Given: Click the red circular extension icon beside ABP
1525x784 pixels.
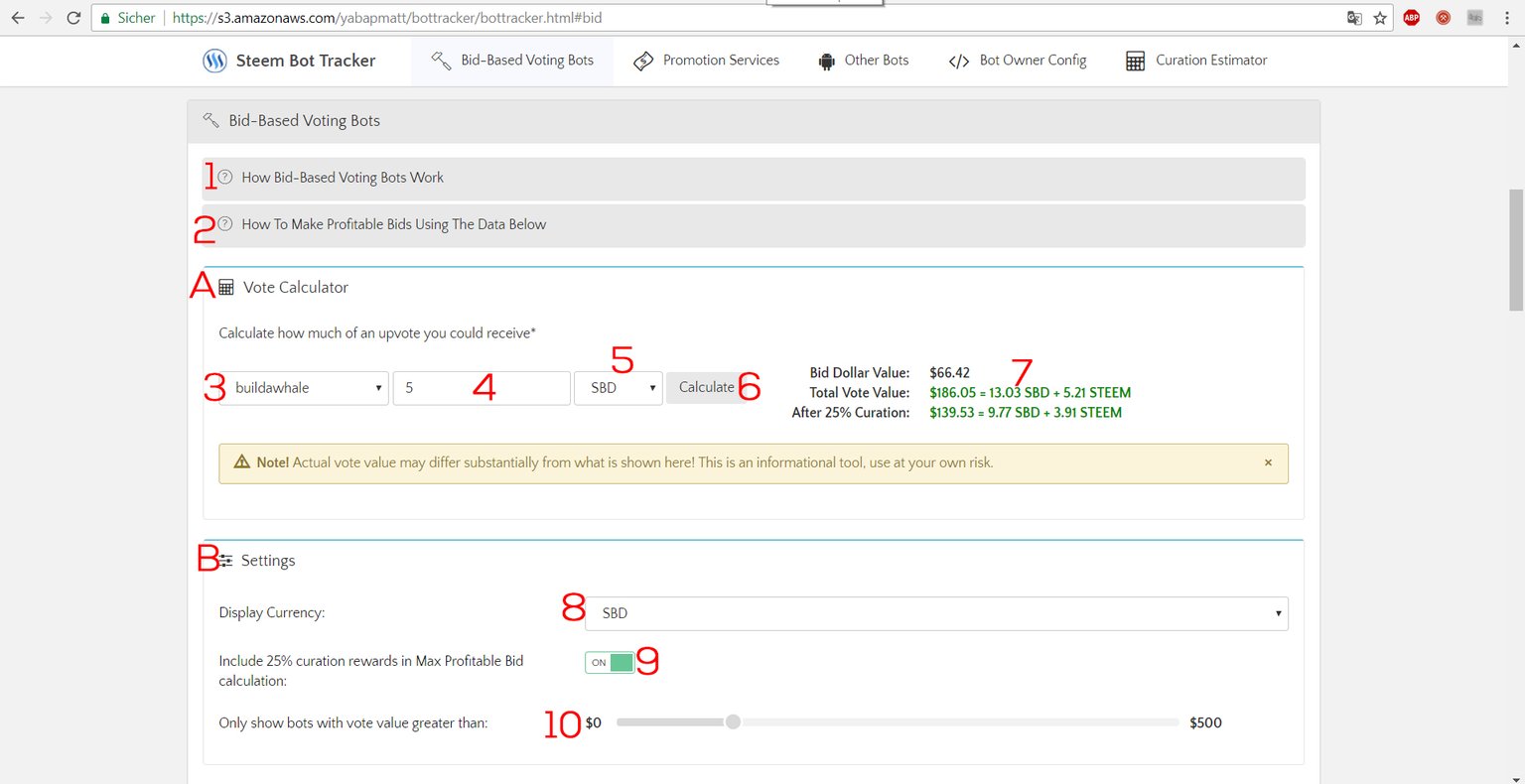Looking at the screenshot, I should point(1444,18).
